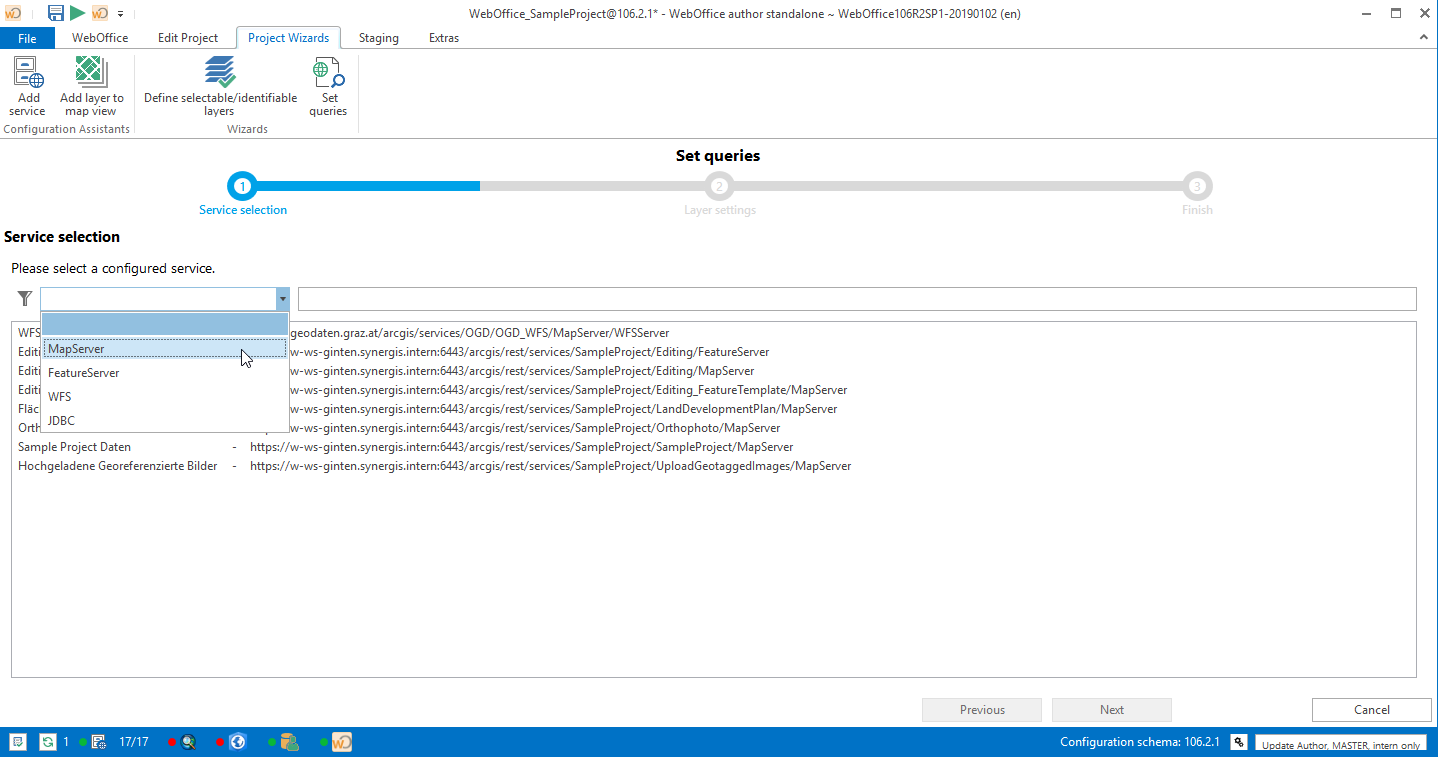Choose FeatureServer in the service type list
This screenshot has width=1438, height=757.
coord(83,372)
